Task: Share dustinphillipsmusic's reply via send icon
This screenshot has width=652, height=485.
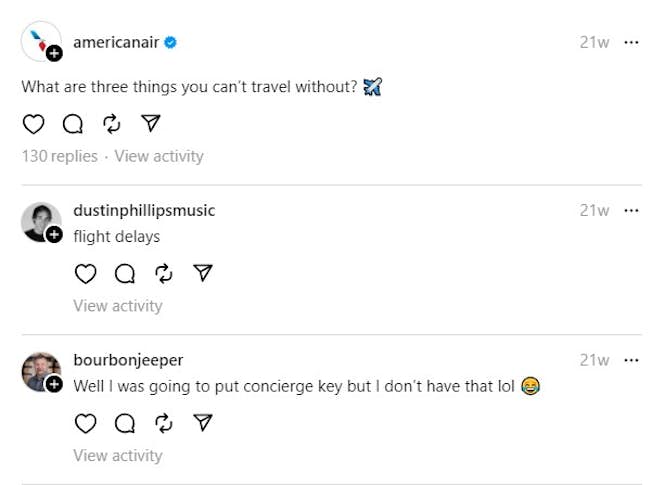Action: click(x=203, y=273)
